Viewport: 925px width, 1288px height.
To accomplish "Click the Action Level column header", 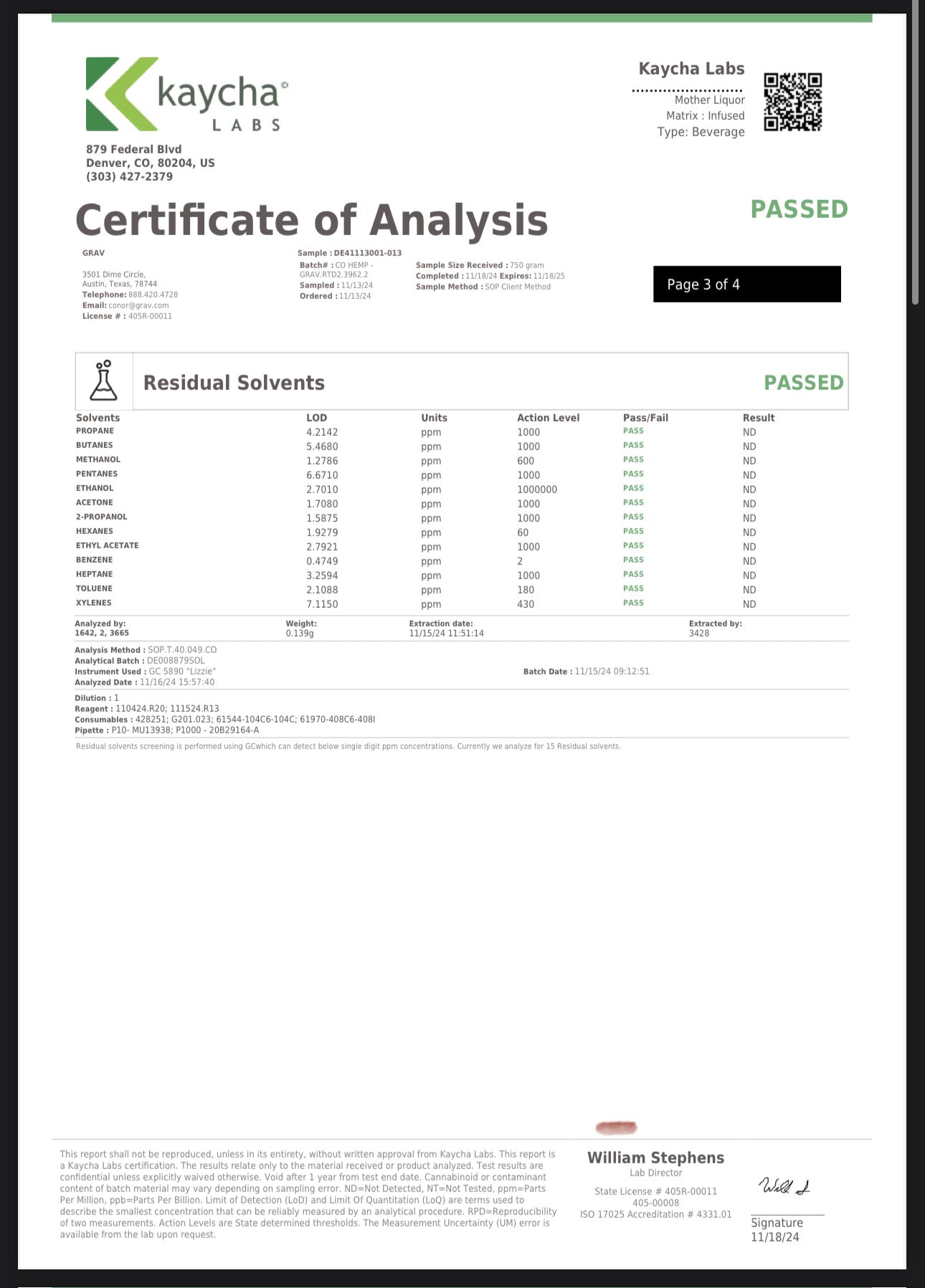I will pyautogui.click(x=548, y=418).
